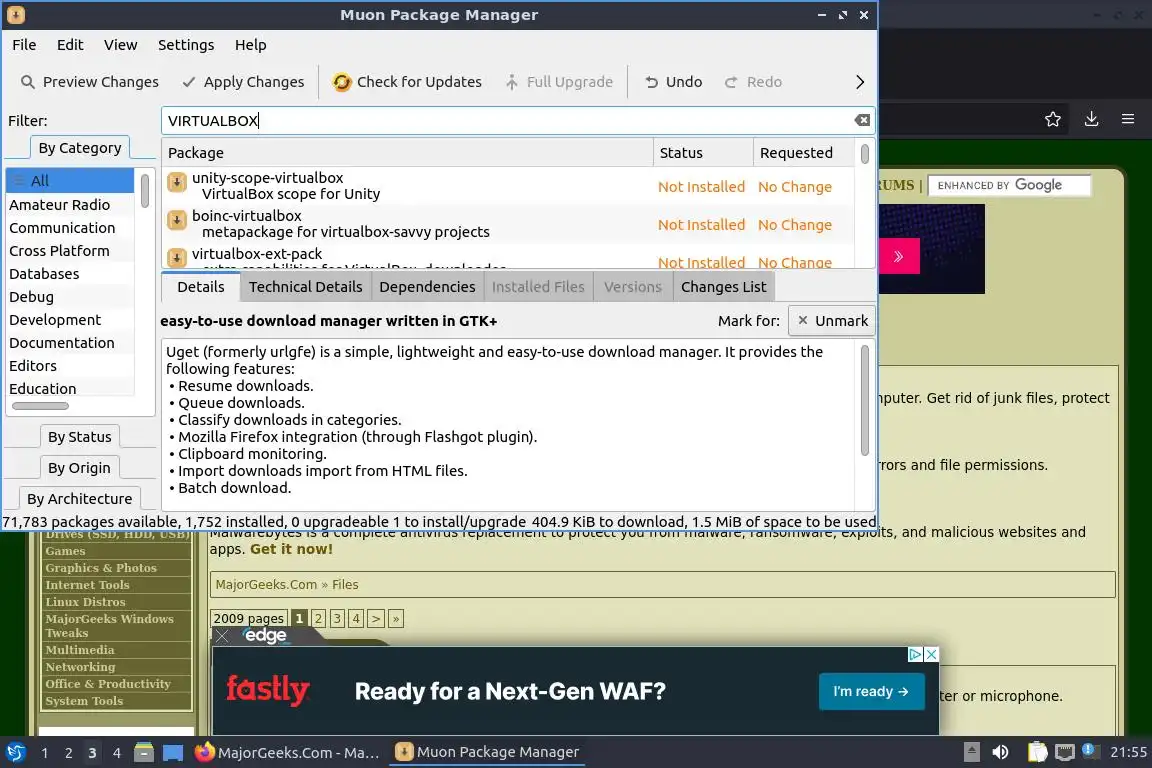Viewport: 1152px width, 768px height.
Task: Click the Google search box in browser
Action: [1009, 185]
